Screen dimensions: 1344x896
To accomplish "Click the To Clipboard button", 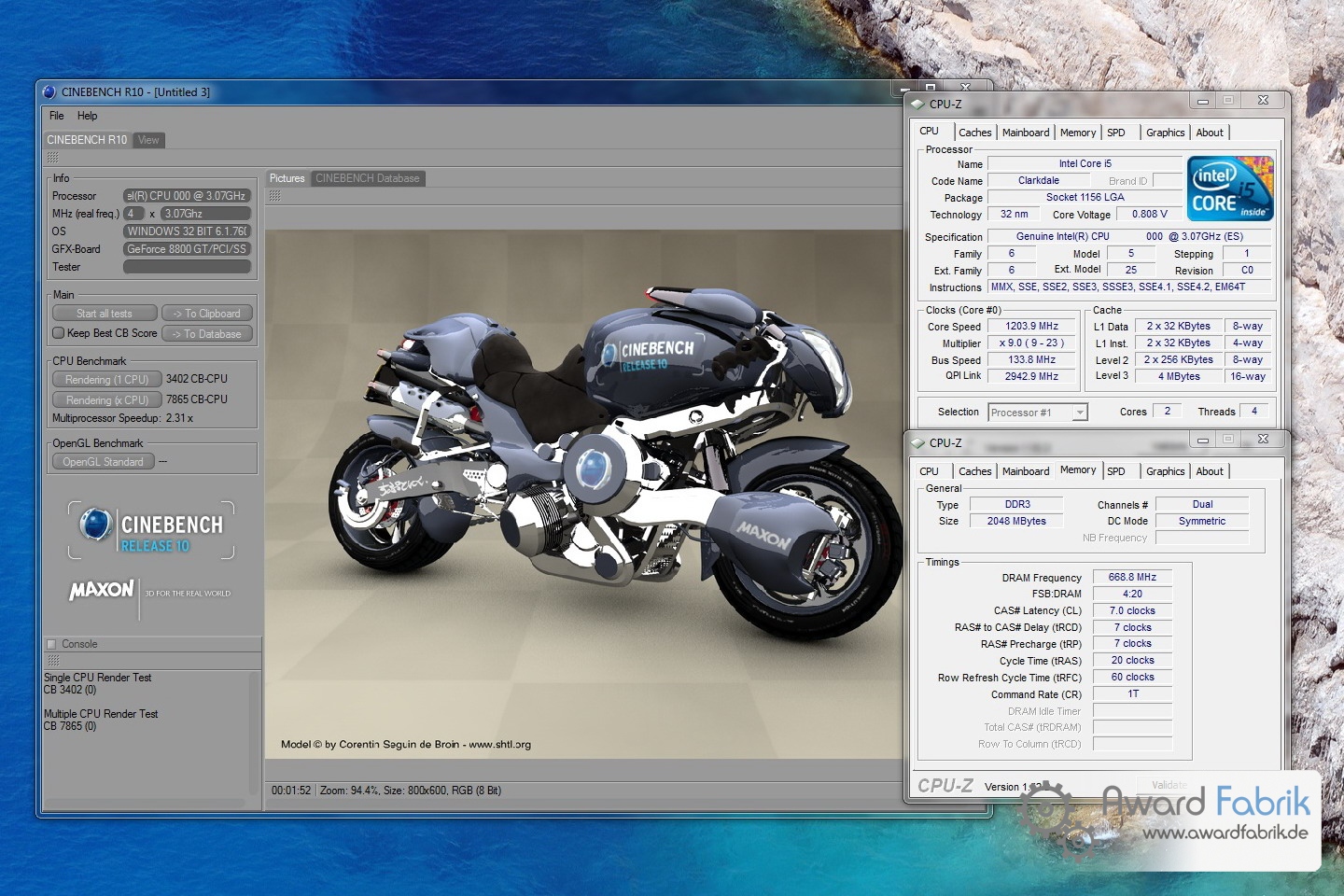I will [x=206, y=314].
